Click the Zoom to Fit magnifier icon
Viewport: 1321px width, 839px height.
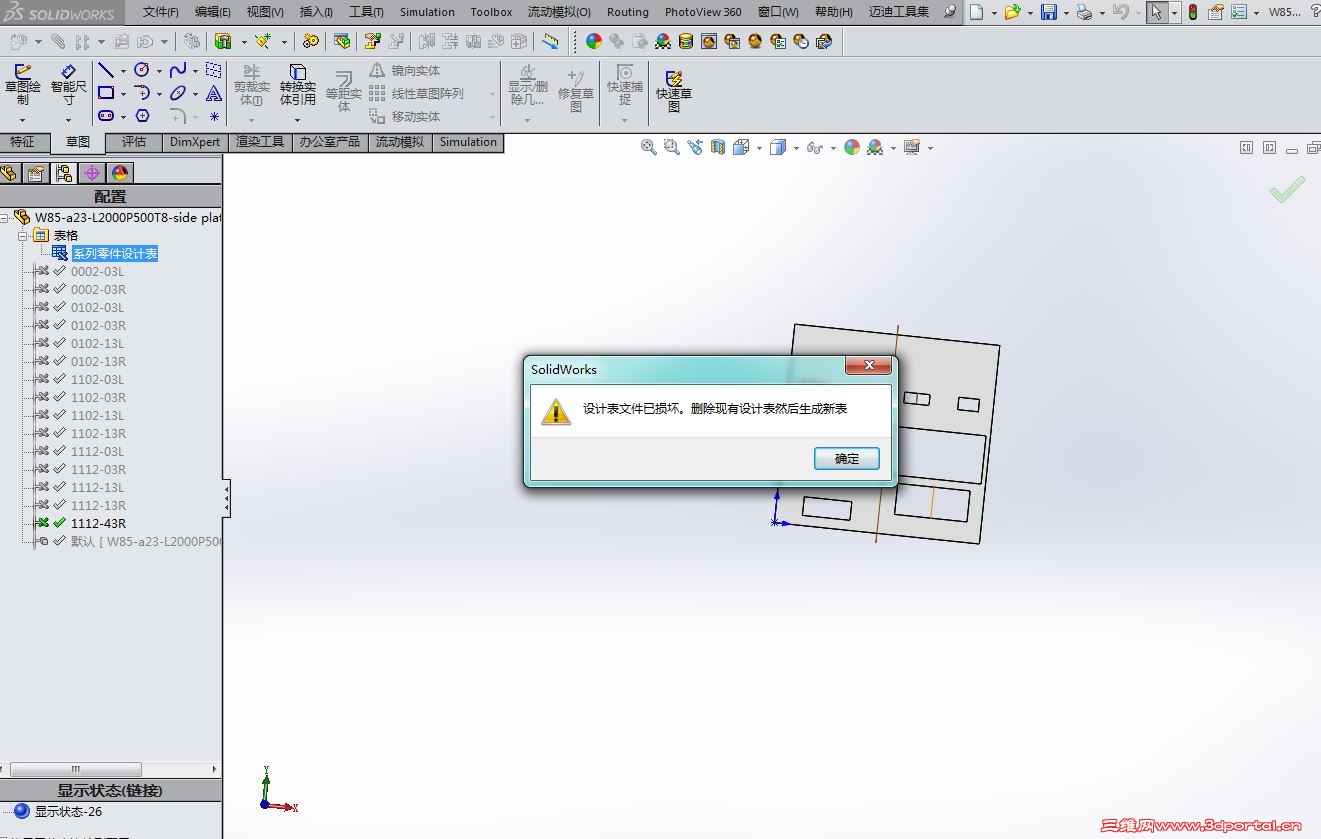click(x=648, y=147)
